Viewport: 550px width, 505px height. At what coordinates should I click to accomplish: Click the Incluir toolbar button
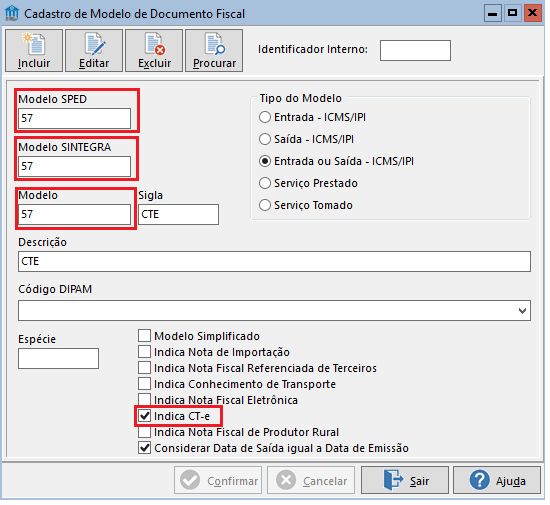click(x=34, y=51)
